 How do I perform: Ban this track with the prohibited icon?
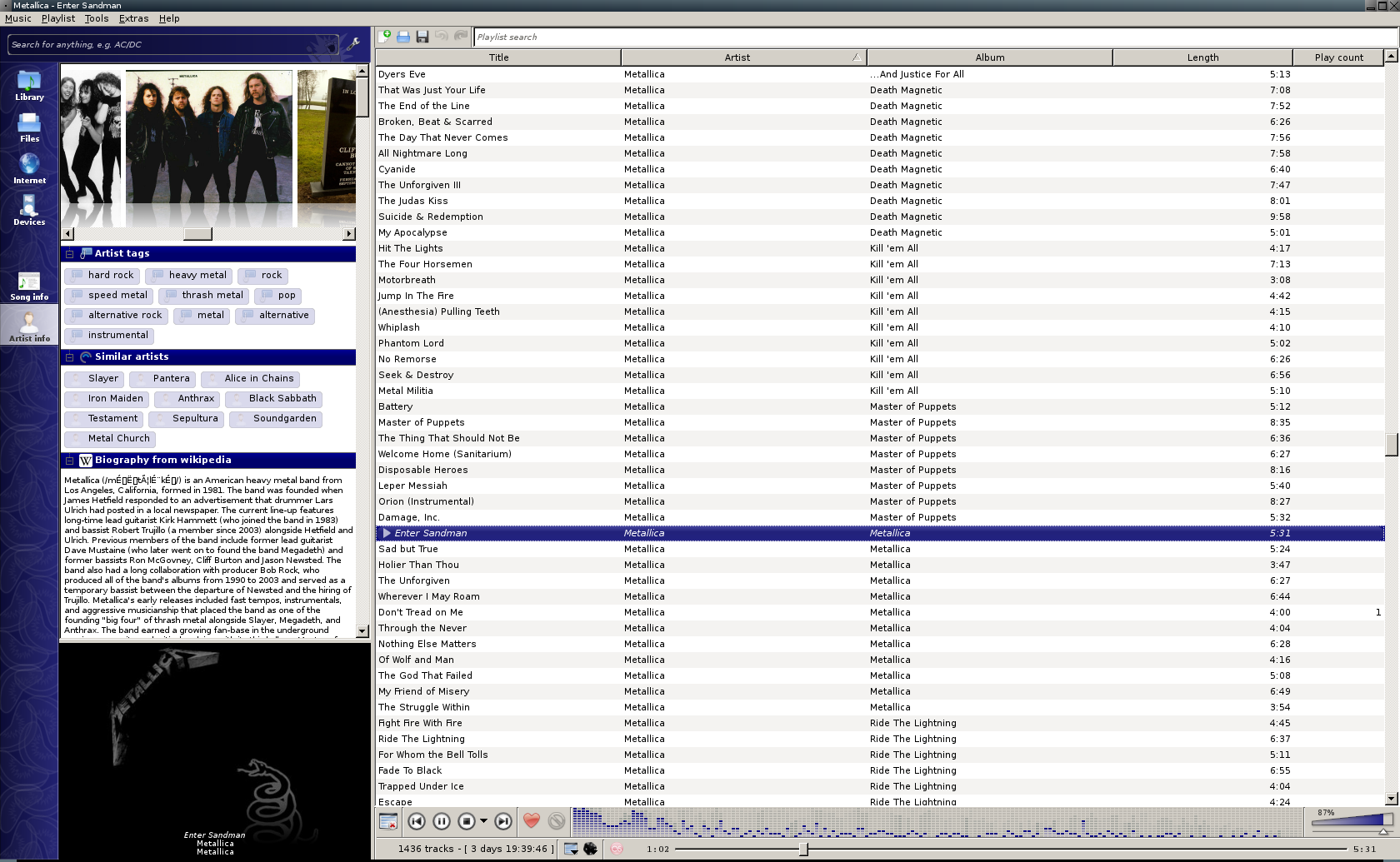click(x=557, y=821)
